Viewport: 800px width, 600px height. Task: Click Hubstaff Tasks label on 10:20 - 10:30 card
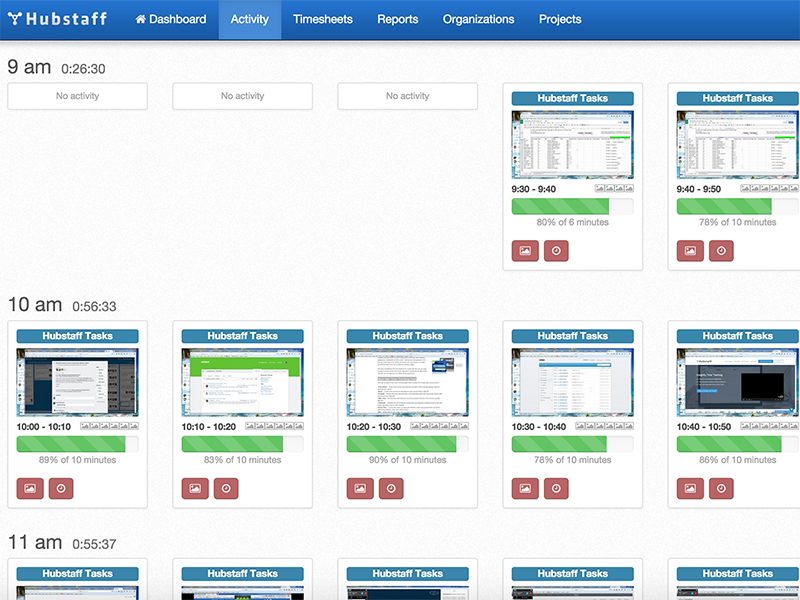pos(408,336)
